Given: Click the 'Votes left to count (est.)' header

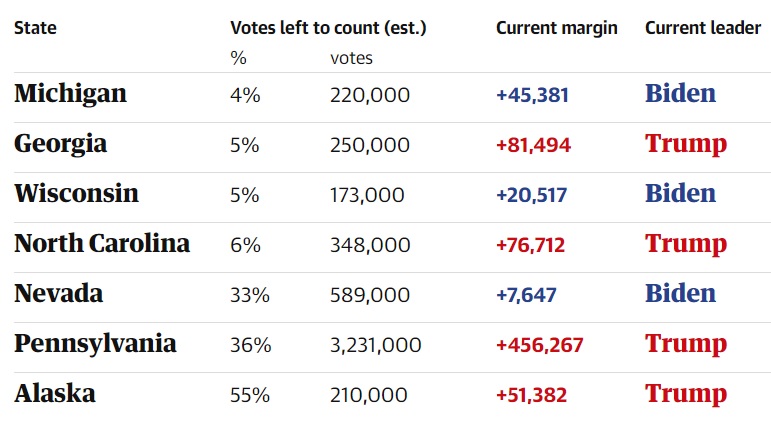Looking at the screenshot, I should pos(328,28).
